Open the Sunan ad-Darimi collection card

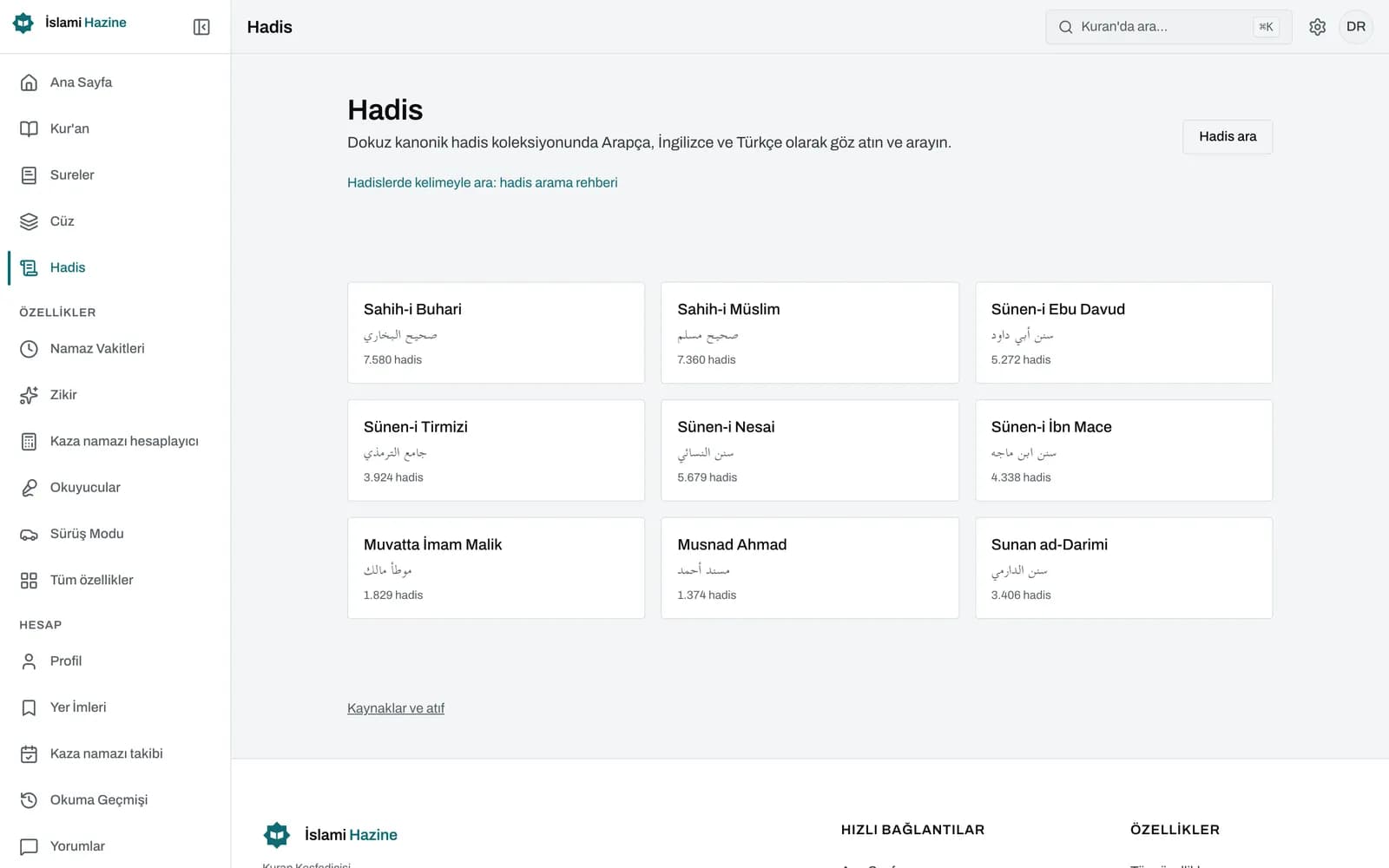(x=1124, y=568)
